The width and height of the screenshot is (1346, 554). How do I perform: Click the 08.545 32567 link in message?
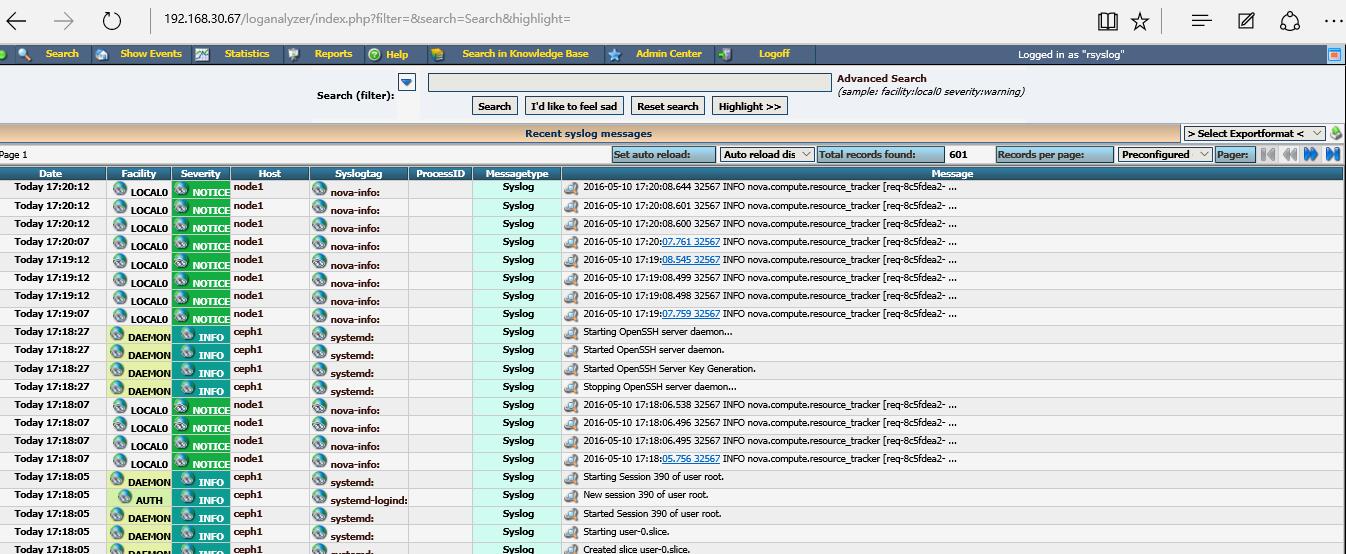691,260
